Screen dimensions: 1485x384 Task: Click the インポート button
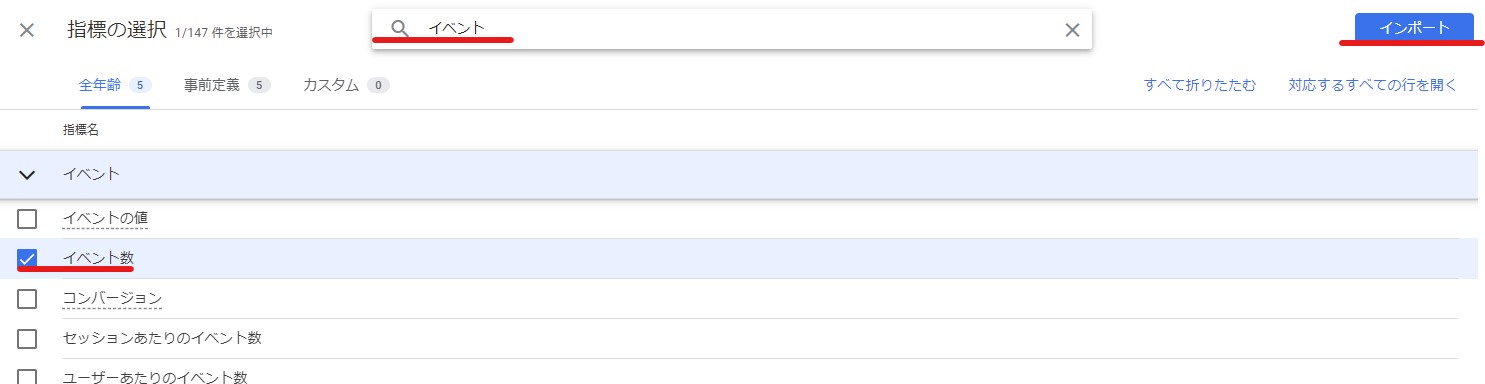pyautogui.click(x=1414, y=28)
